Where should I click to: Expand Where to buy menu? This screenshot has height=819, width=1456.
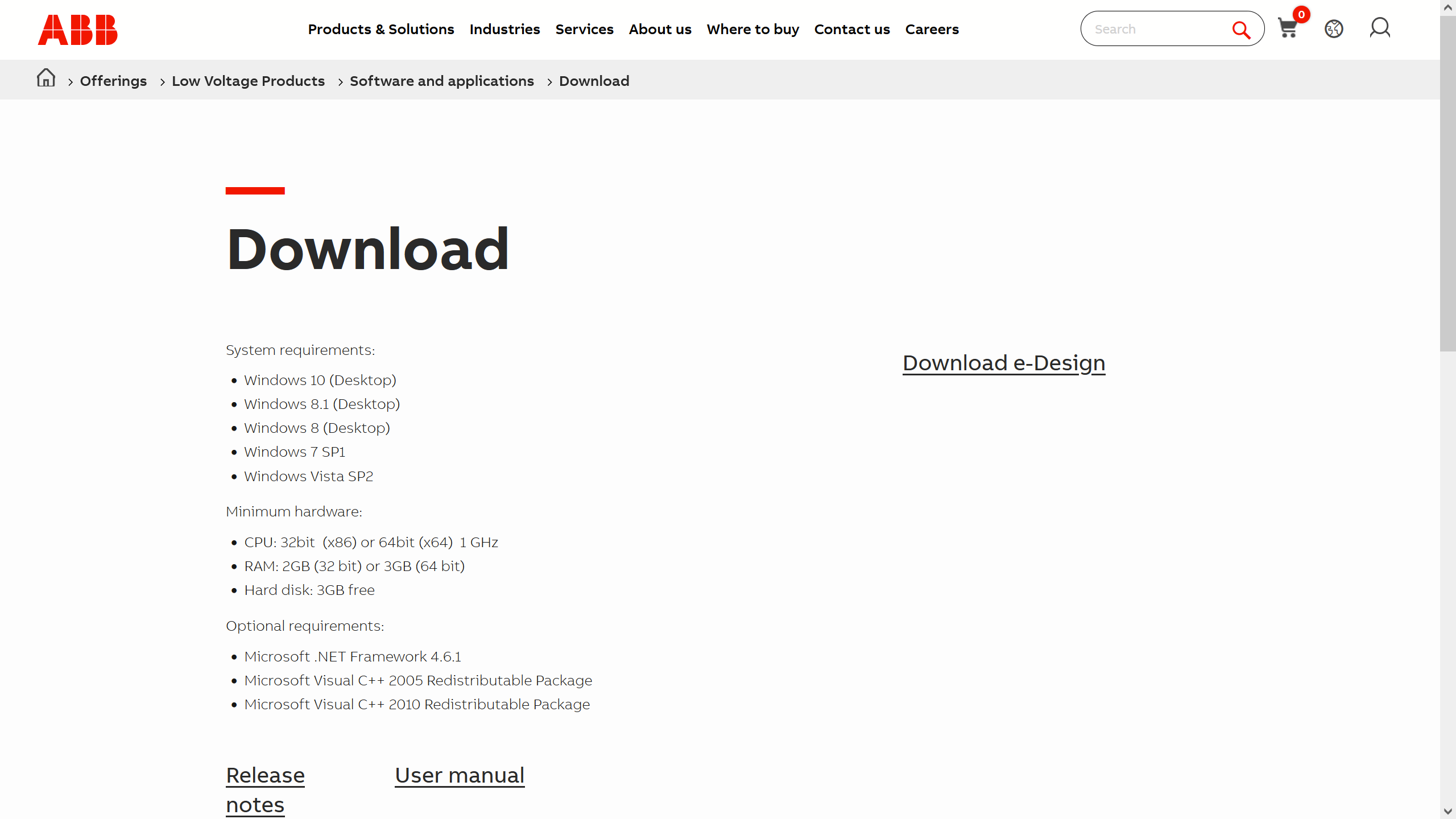point(752,30)
